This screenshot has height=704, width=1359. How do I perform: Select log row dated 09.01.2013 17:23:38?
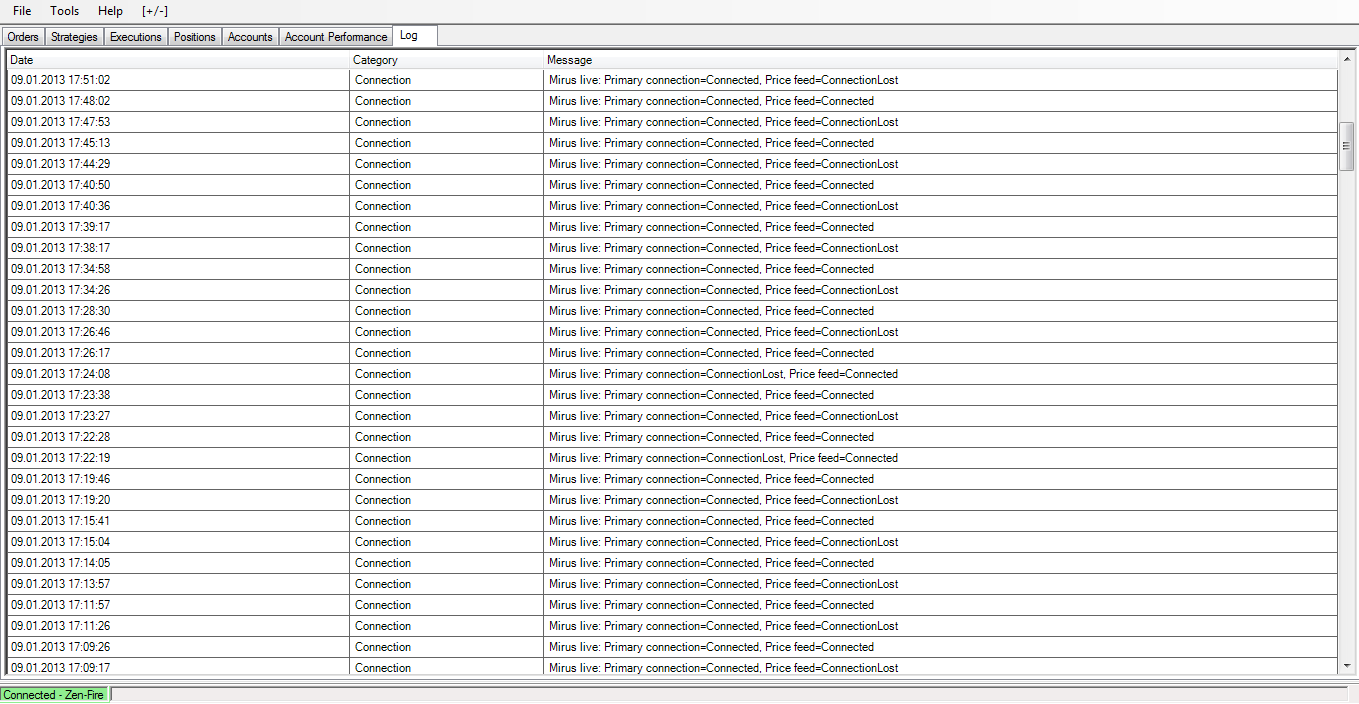(x=672, y=395)
